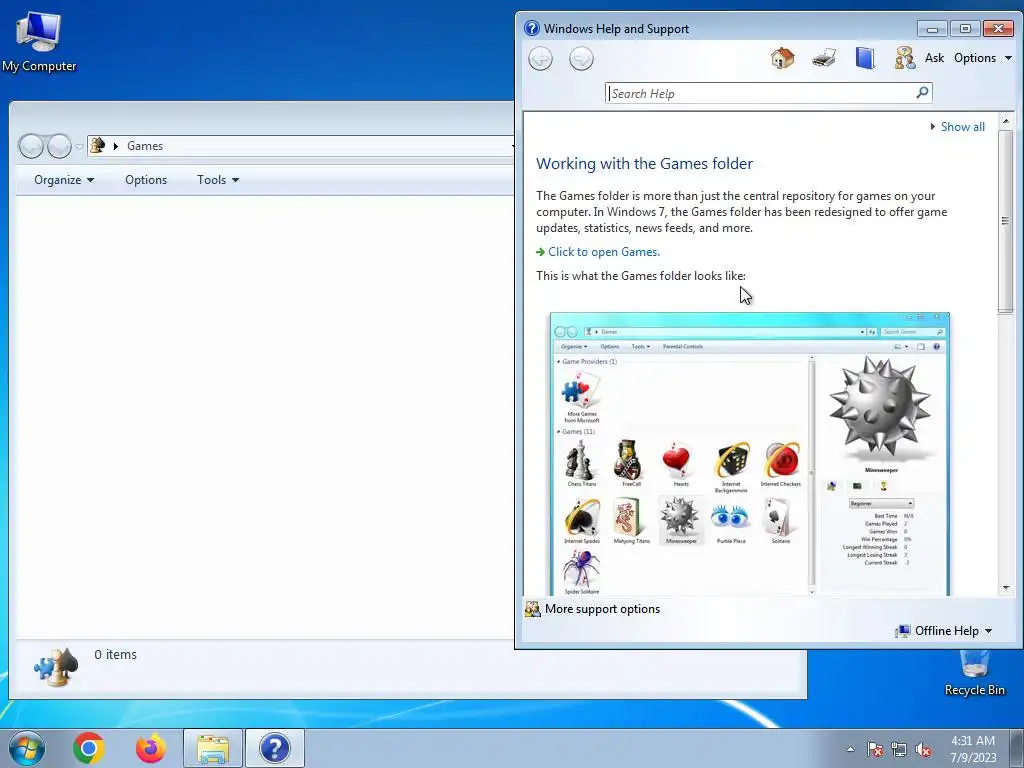Click the green arrow beside open Games link
This screenshot has height=768, width=1024.
(540, 252)
